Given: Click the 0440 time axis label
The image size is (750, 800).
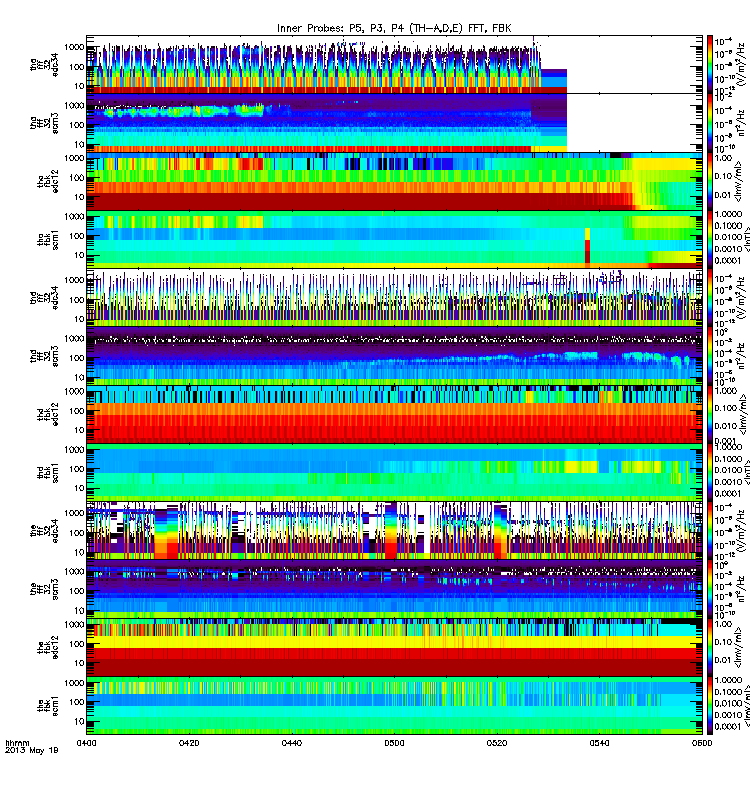Looking at the screenshot, I should (x=291, y=743).
